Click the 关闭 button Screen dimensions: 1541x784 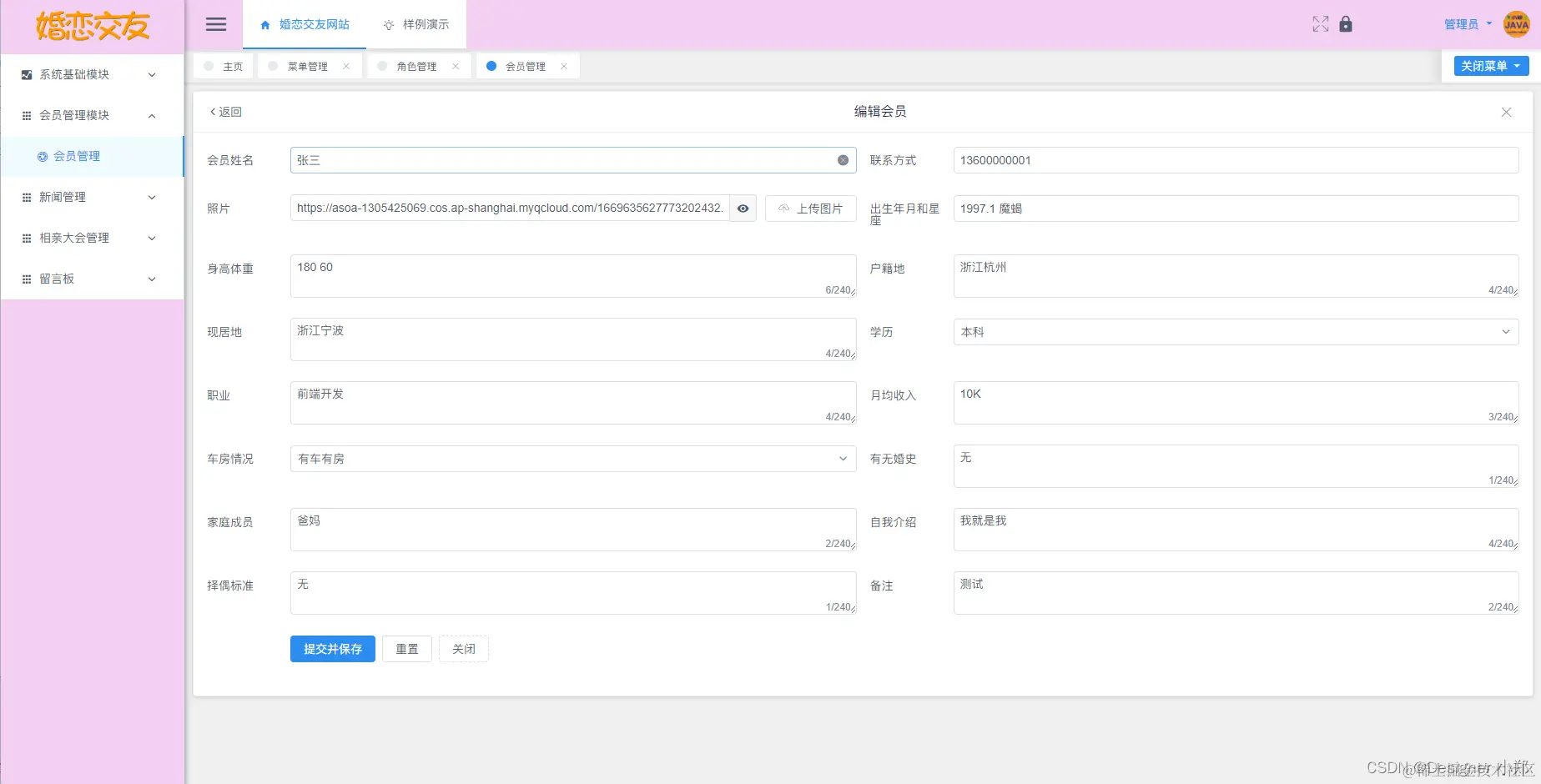(x=464, y=649)
